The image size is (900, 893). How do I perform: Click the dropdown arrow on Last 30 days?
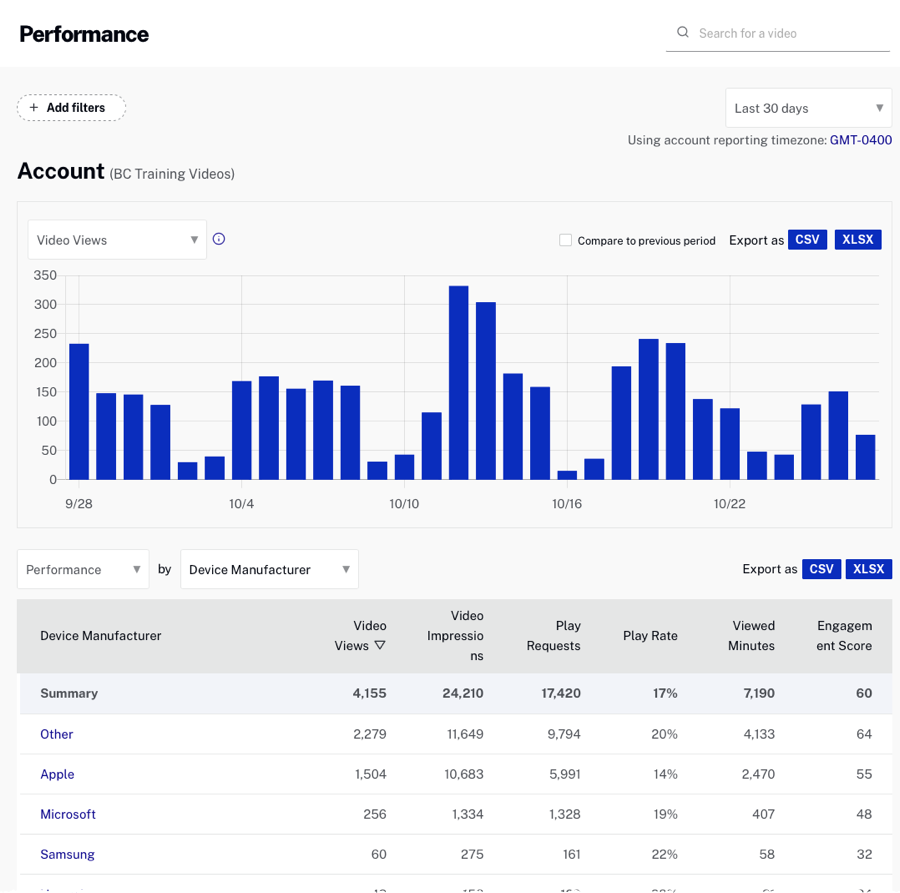point(879,107)
